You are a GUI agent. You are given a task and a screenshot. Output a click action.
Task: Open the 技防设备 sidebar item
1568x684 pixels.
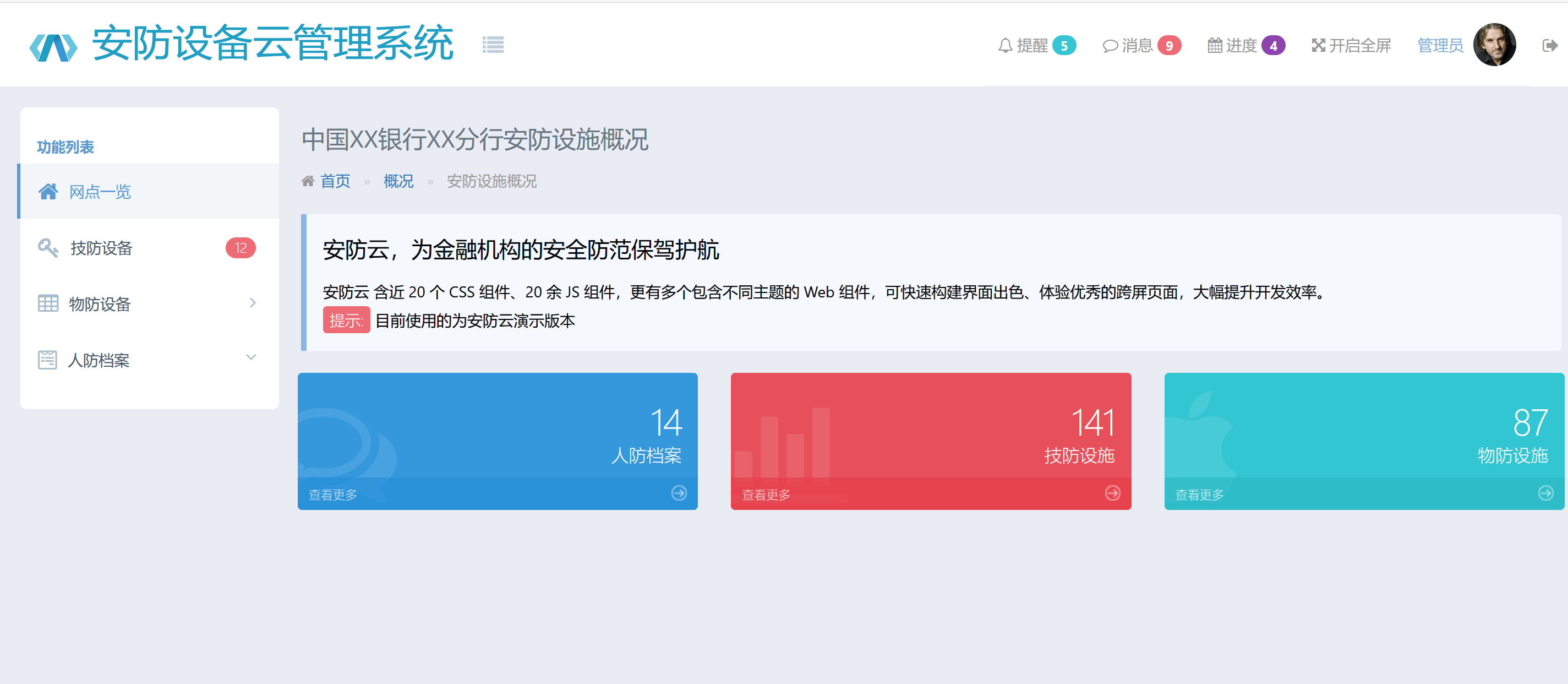tap(102, 247)
